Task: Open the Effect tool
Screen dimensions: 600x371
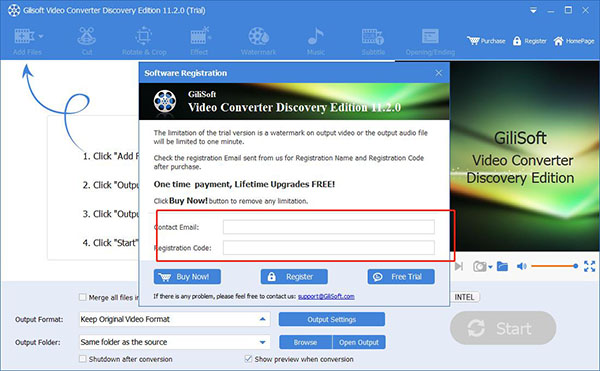Action: click(199, 41)
